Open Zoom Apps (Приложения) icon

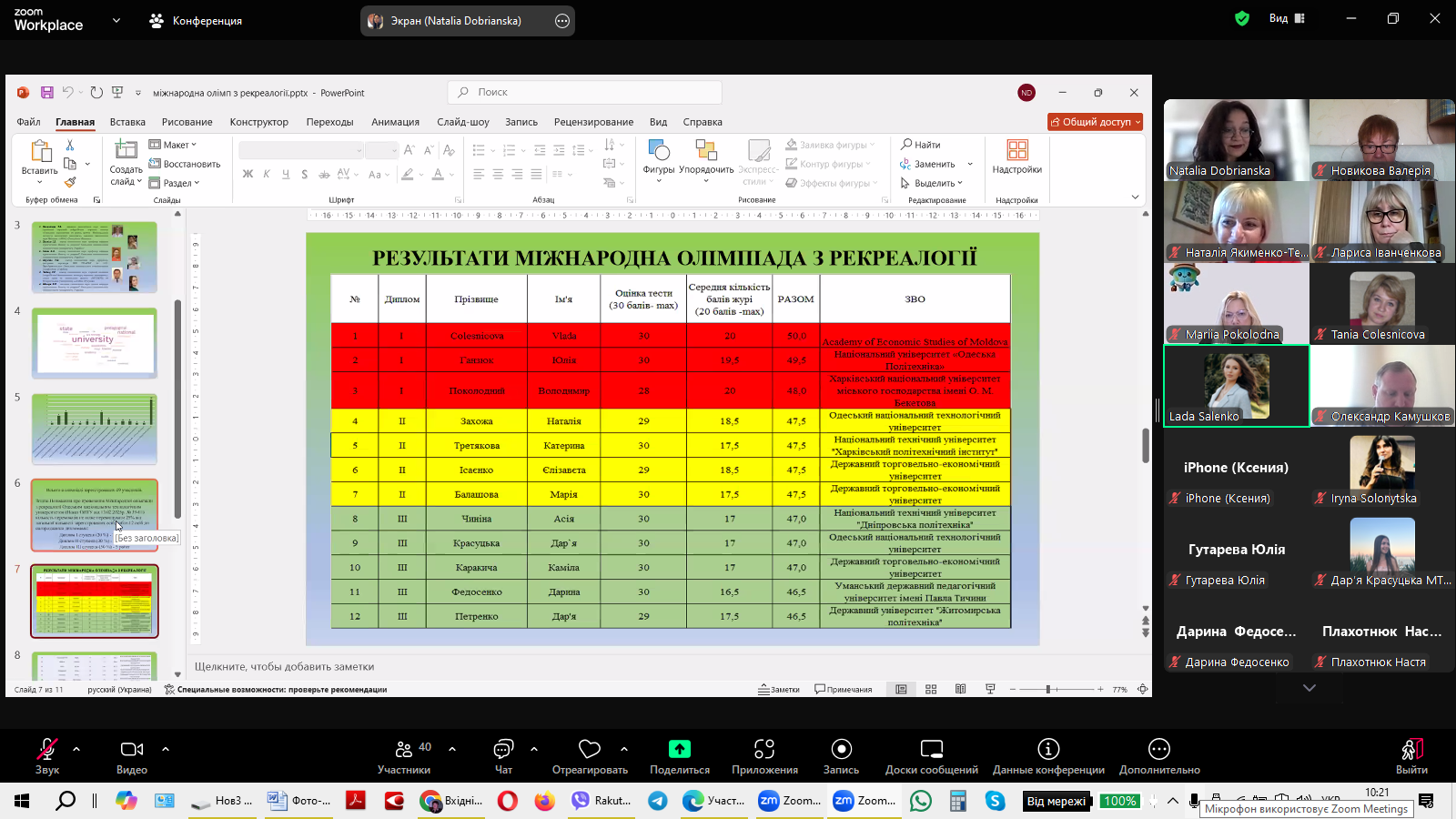[764, 749]
